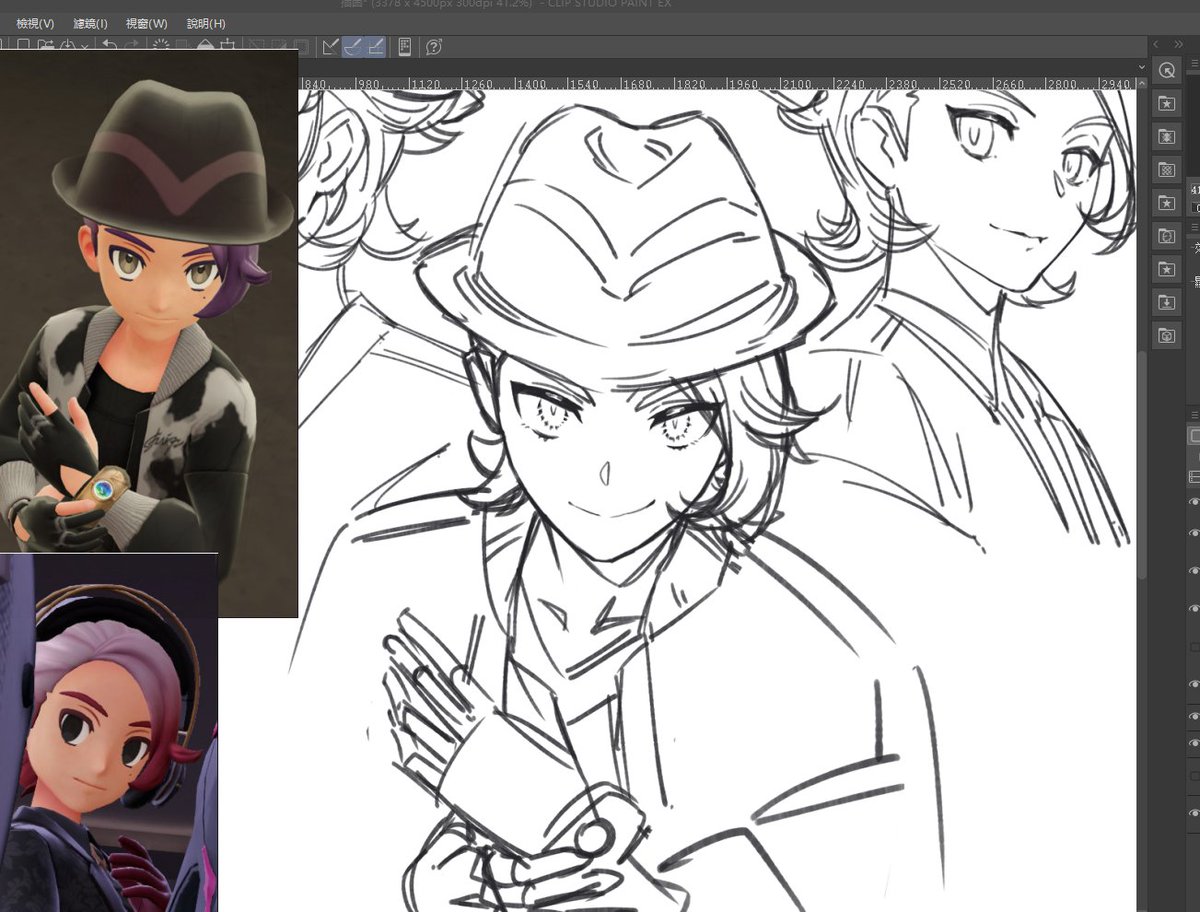Click the Invert selection icon
Screen dimensions: 1200x912
click(278, 46)
